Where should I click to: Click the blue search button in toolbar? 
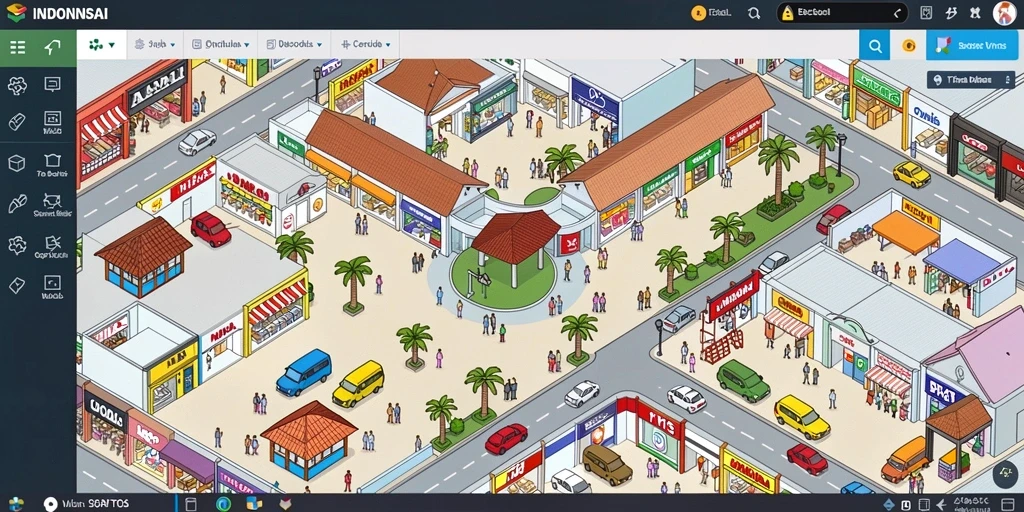click(874, 46)
